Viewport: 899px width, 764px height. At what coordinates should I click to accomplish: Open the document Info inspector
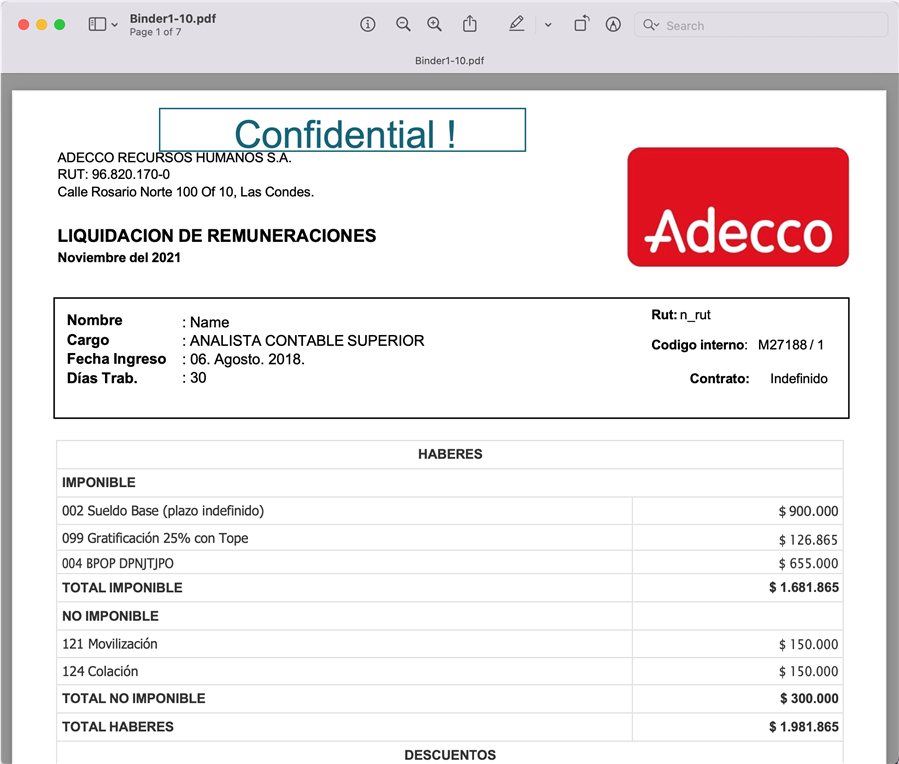coord(367,25)
